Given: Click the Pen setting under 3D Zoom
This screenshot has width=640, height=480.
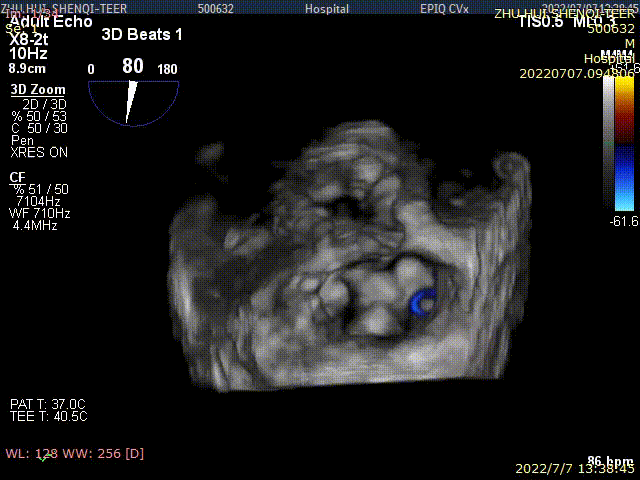Looking at the screenshot, I should [22, 141].
